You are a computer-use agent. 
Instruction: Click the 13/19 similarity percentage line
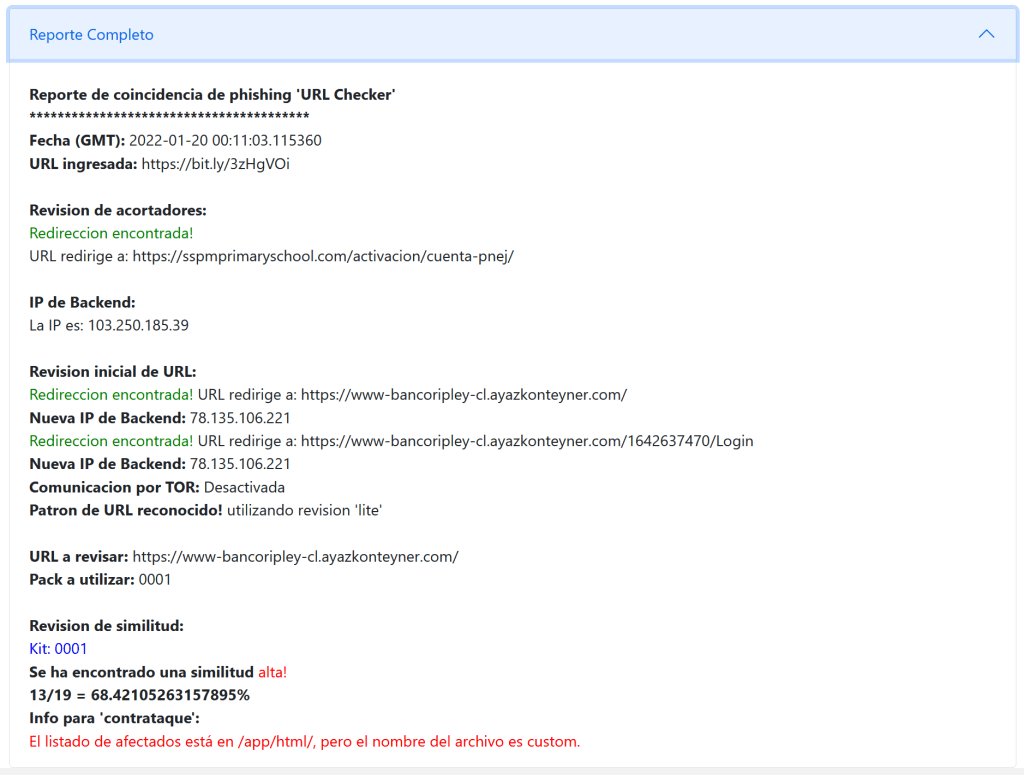[x=139, y=695]
